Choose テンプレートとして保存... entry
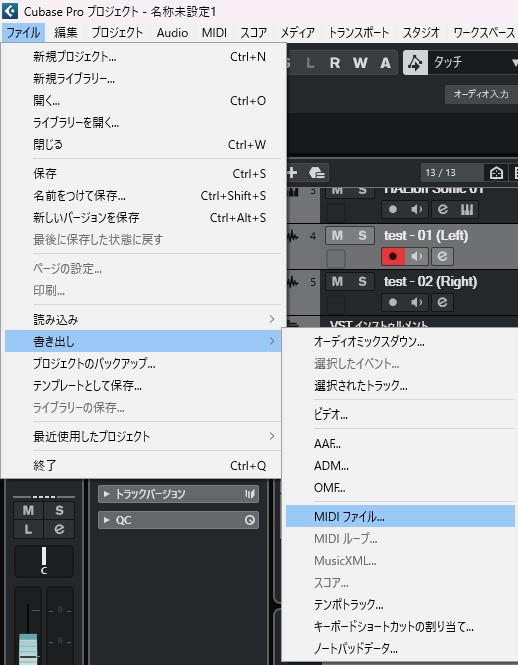Screen dimensions: 518x665 [x=143, y=386]
